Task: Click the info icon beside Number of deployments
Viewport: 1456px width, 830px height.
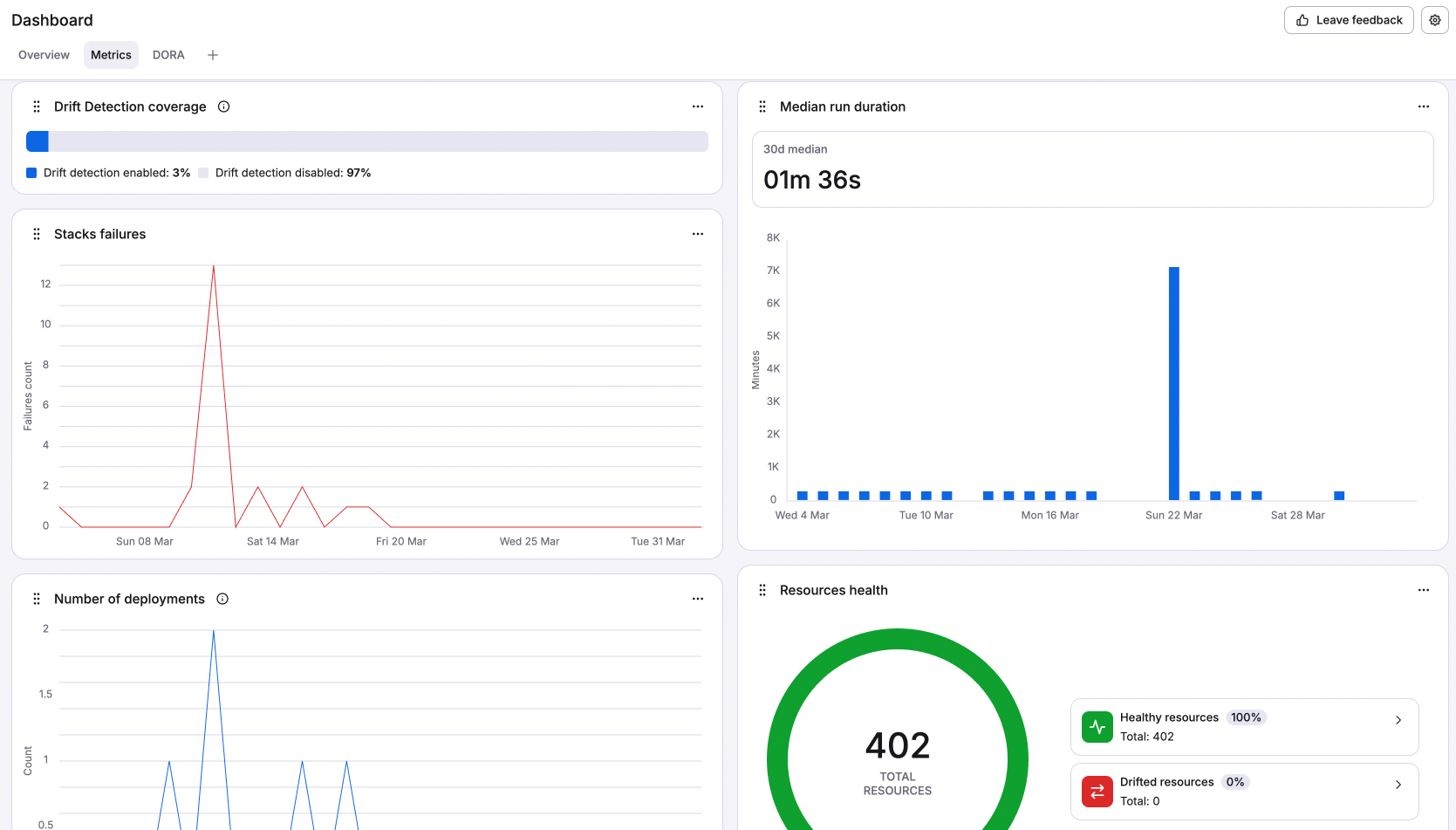Action: coord(222,599)
